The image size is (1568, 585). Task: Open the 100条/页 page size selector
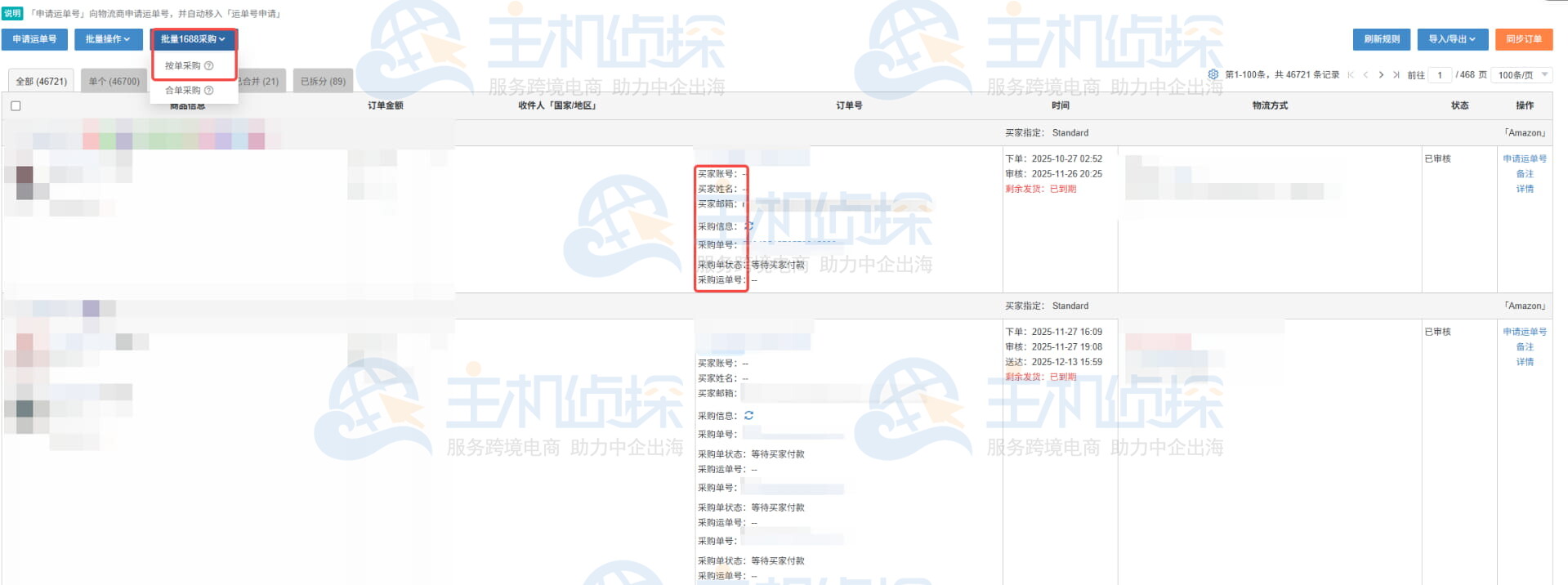pyautogui.click(x=1521, y=75)
